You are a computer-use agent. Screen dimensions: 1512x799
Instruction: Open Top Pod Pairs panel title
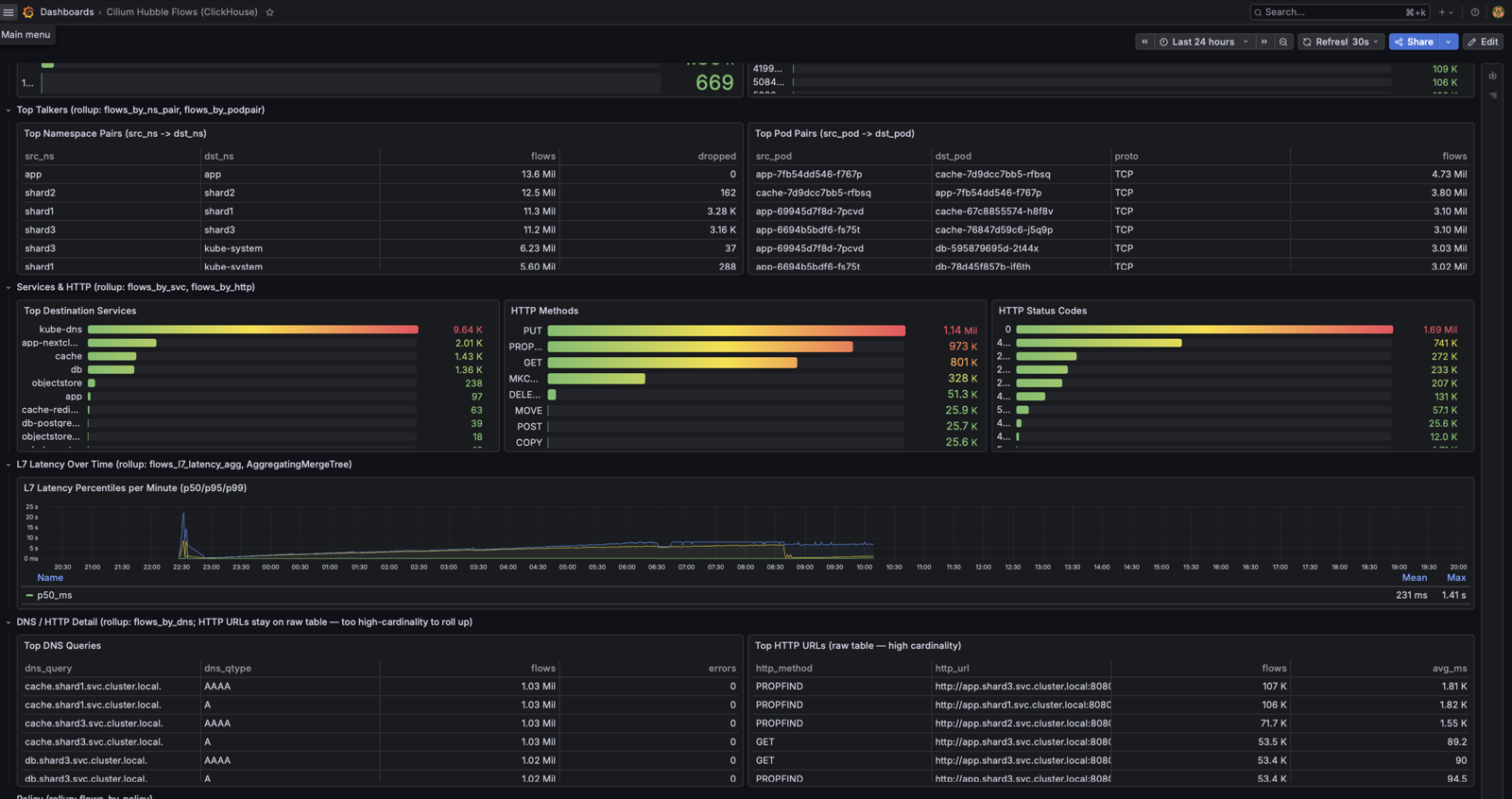pos(834,134)
